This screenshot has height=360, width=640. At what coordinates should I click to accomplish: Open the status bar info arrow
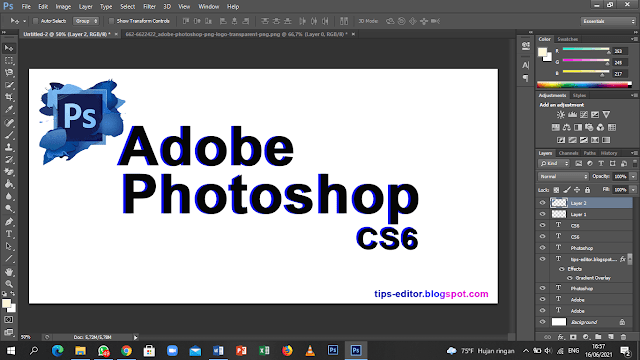[136, 337]
